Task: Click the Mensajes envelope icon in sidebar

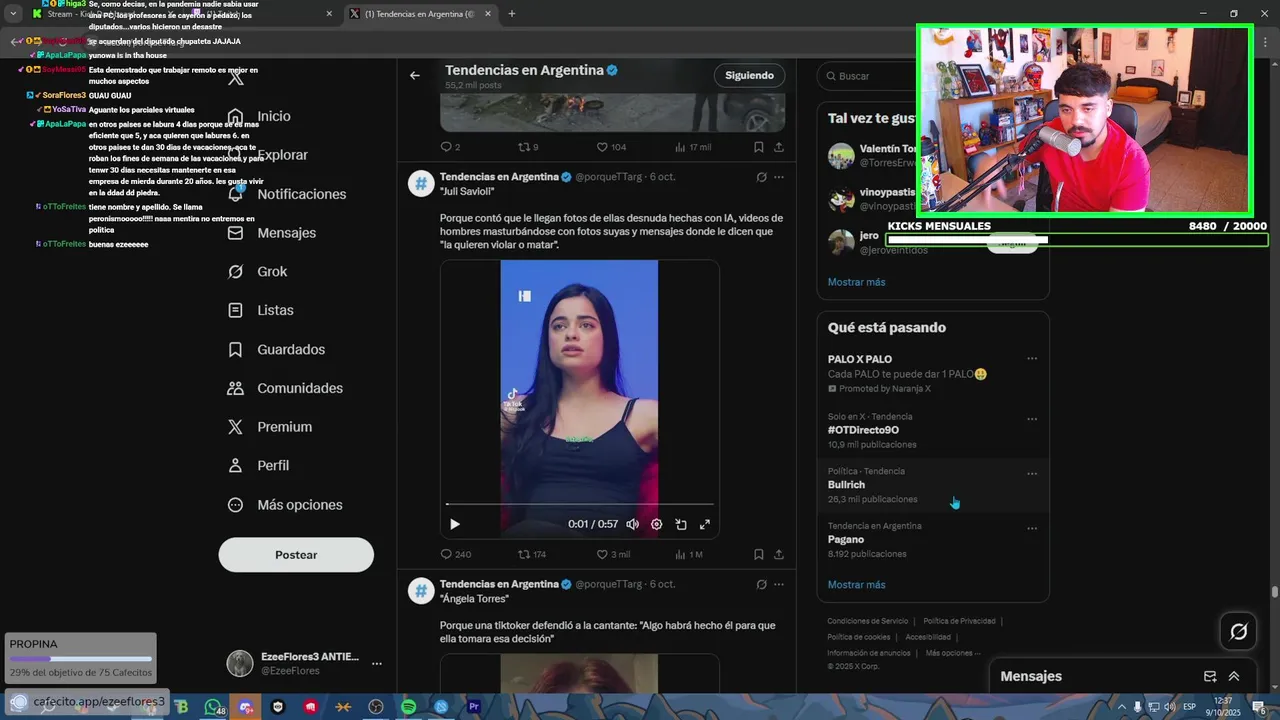Action: 236,233
